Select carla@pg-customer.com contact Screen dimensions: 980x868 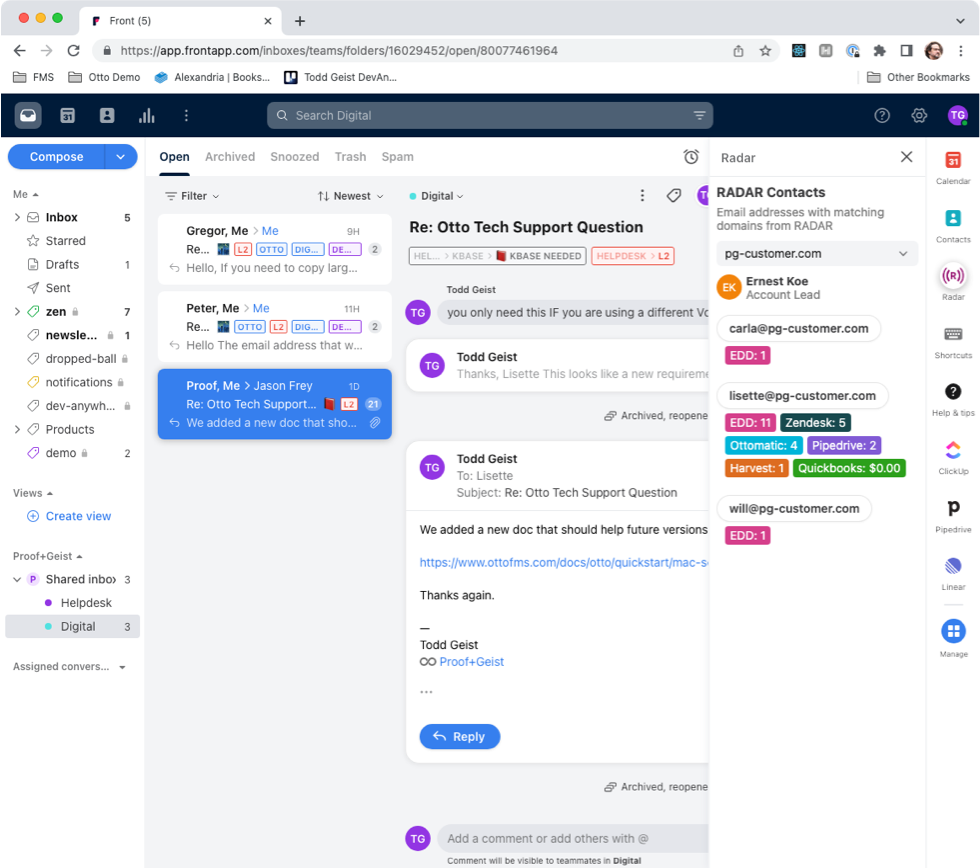798,329
